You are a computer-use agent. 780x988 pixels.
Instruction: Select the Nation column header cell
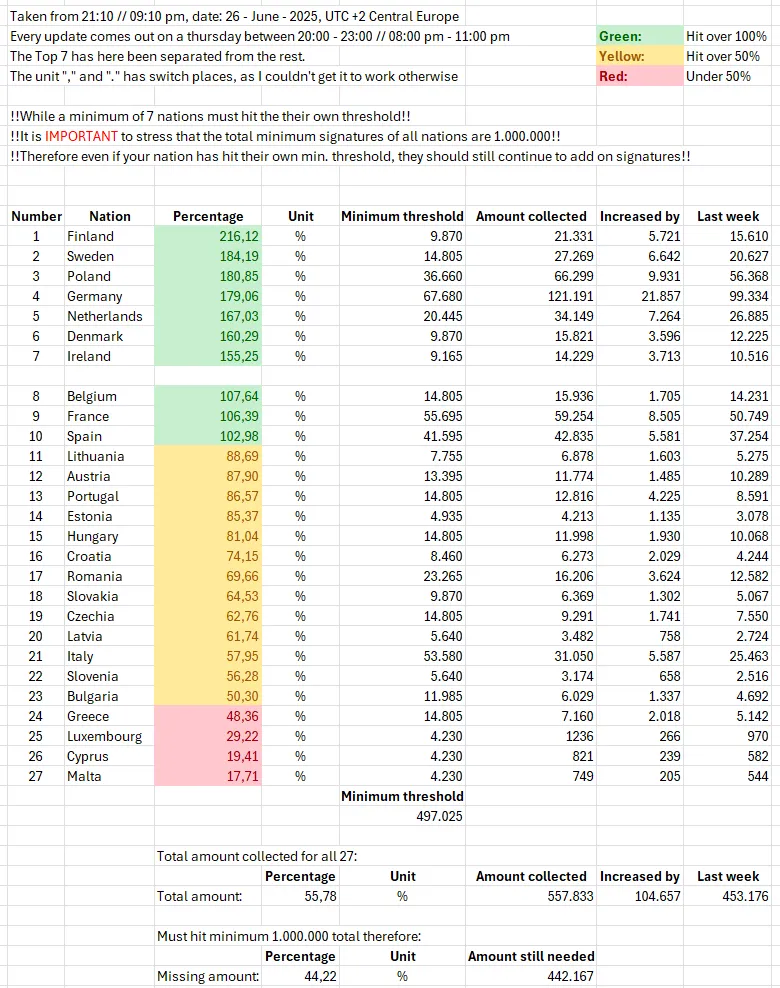pos(109,216)
